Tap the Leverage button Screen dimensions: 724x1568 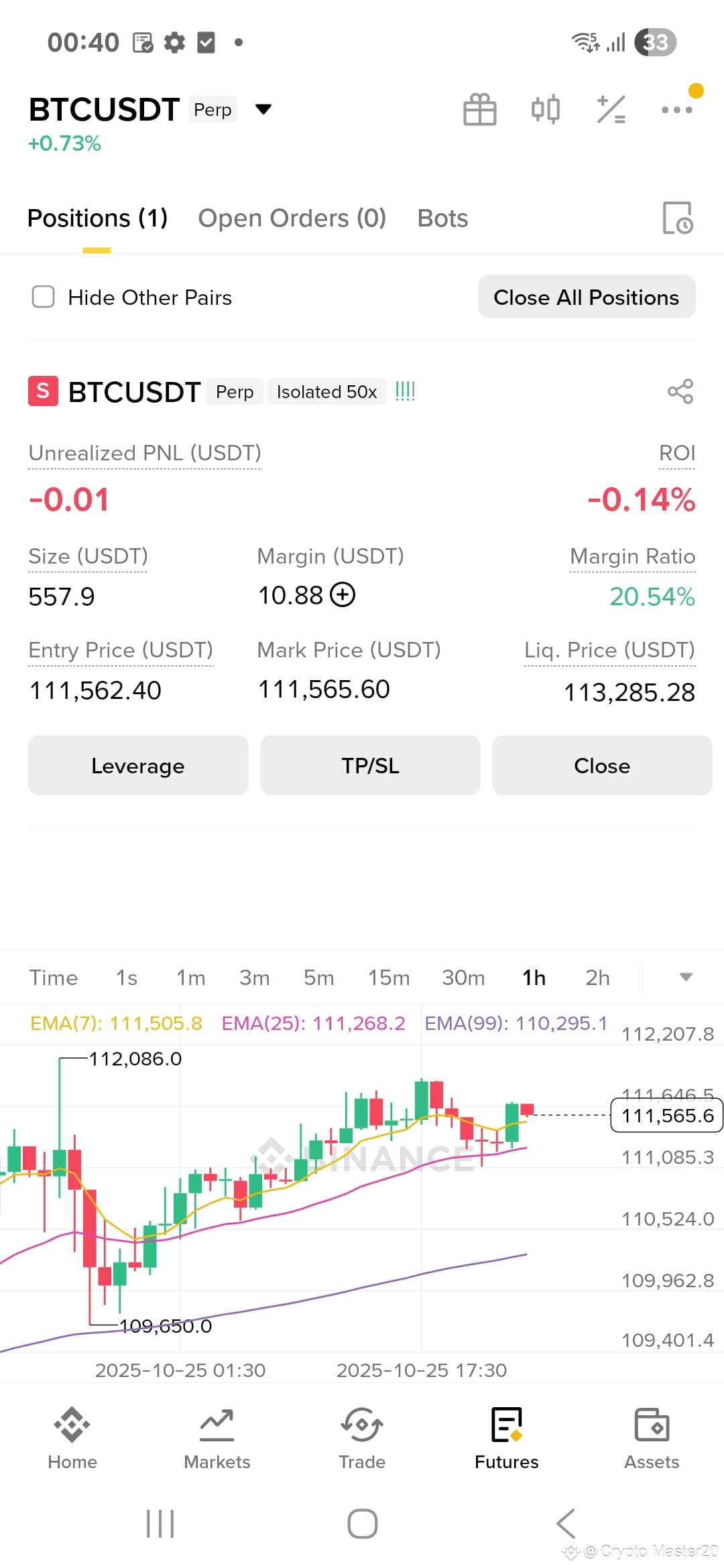coord(138,765)
